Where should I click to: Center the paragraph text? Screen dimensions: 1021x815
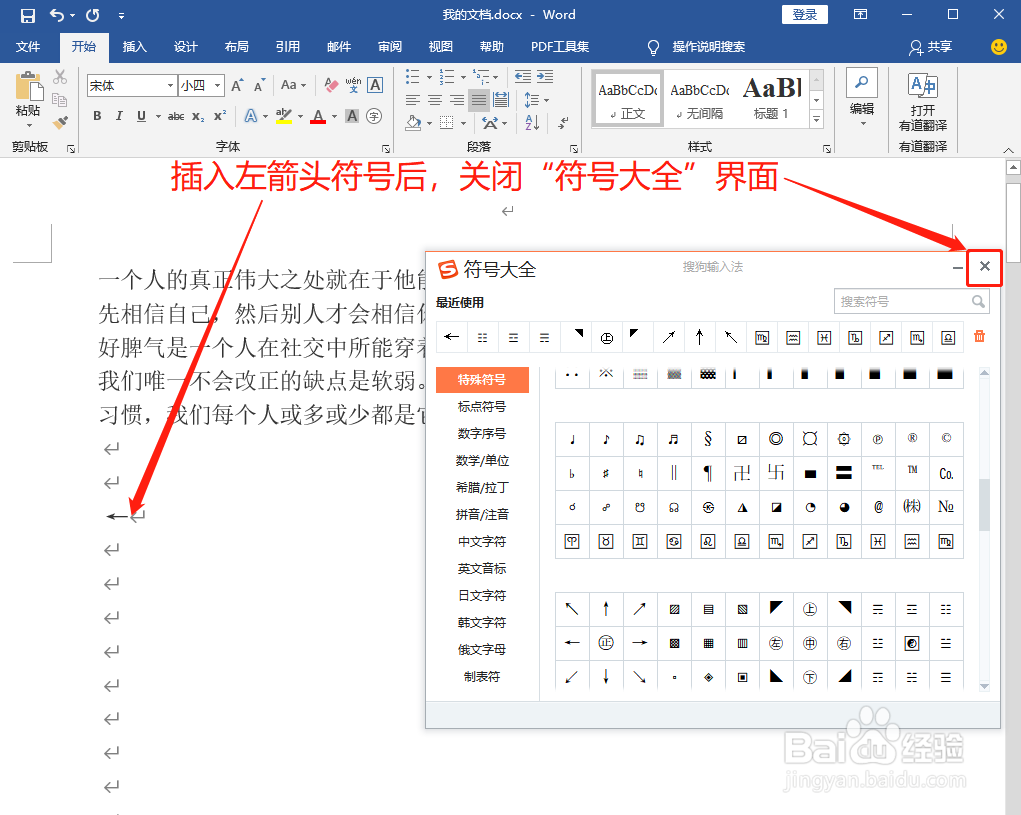(x=435, y=100)
